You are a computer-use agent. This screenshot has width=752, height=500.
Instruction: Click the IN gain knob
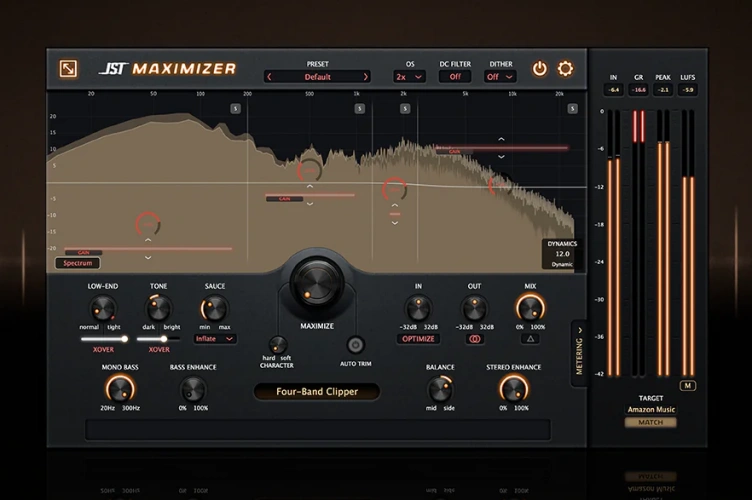click(x=418, y=308)
